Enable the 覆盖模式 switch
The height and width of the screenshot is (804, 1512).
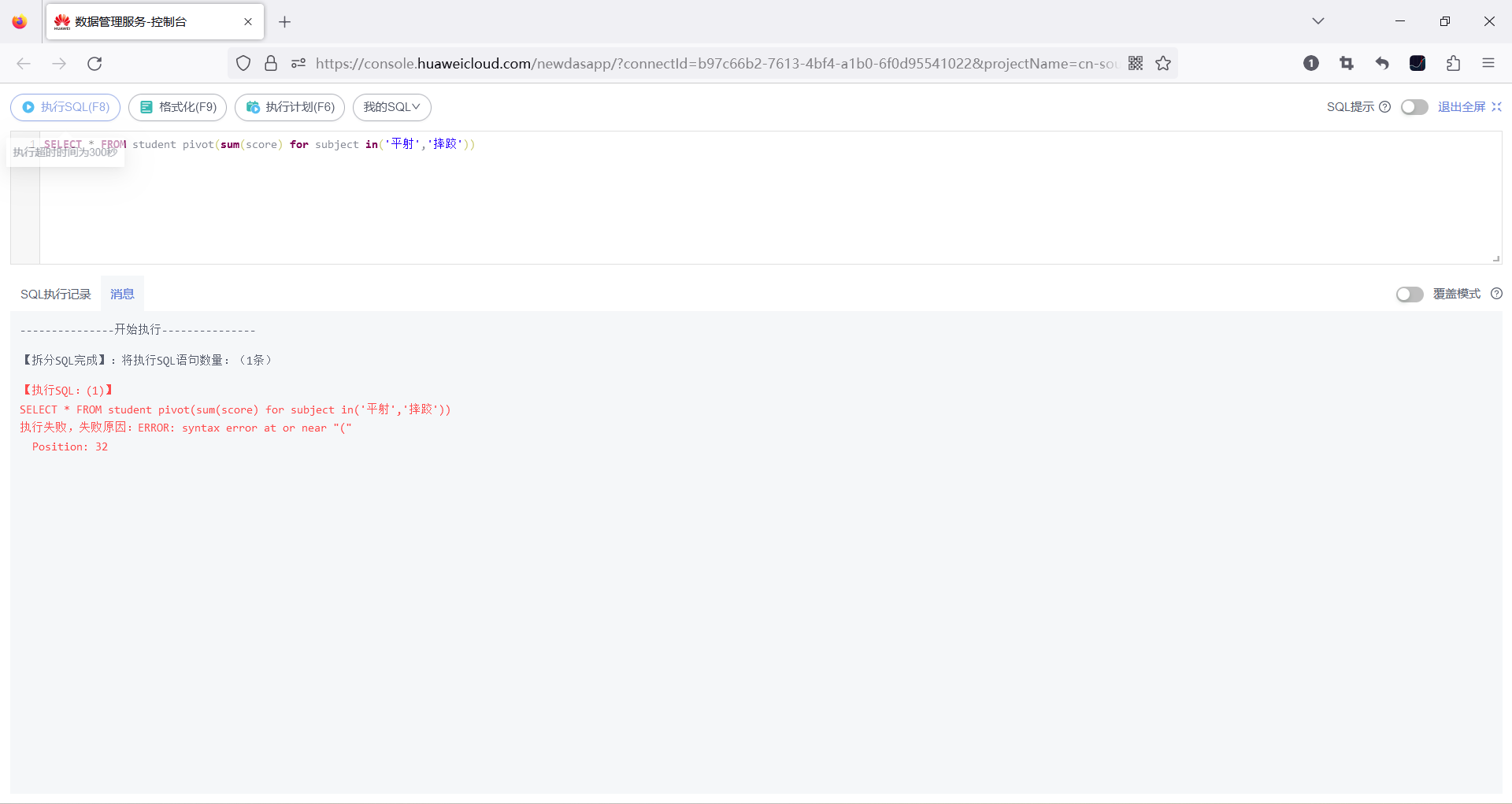click(1410, 294)
